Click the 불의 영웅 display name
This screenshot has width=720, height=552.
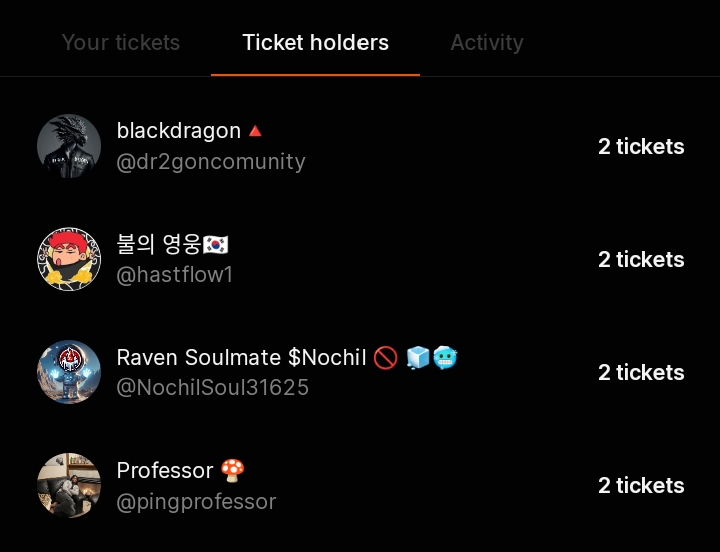tap(159, 244)
